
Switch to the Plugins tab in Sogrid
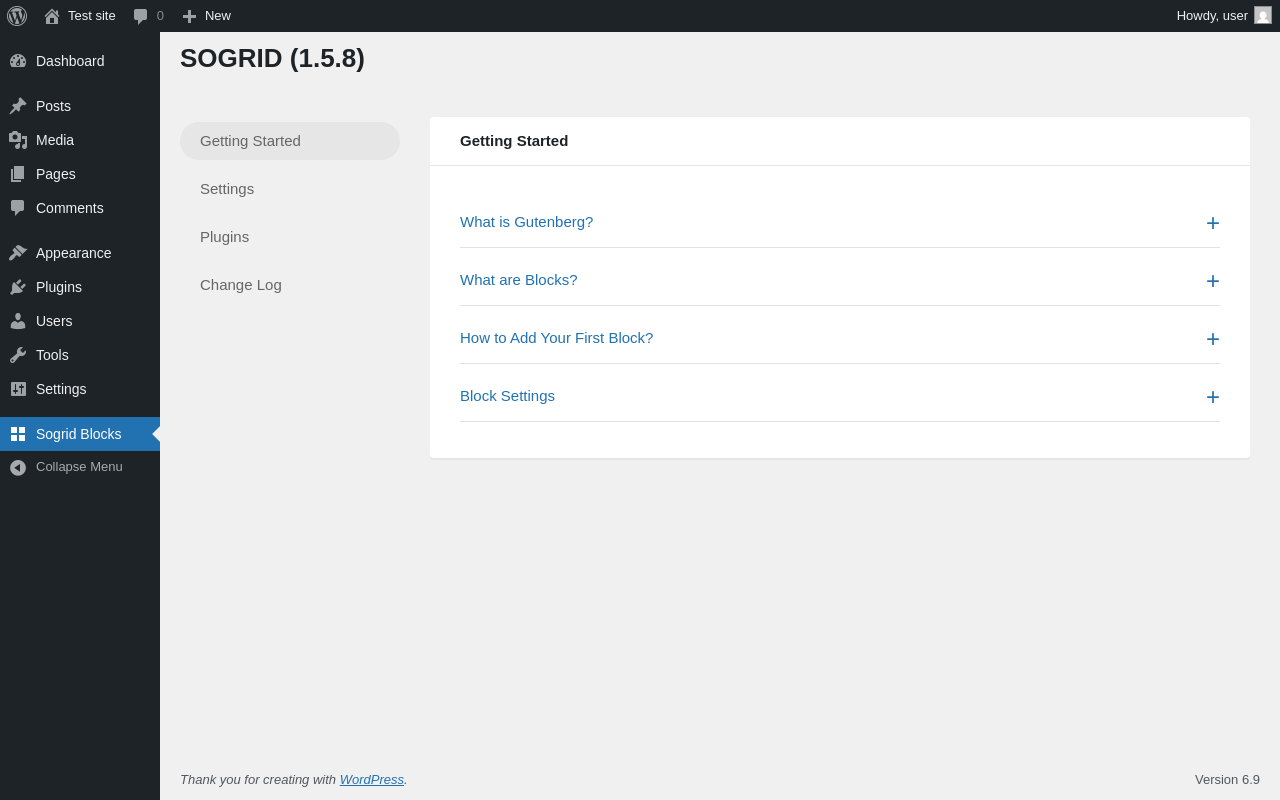point(290,237)
